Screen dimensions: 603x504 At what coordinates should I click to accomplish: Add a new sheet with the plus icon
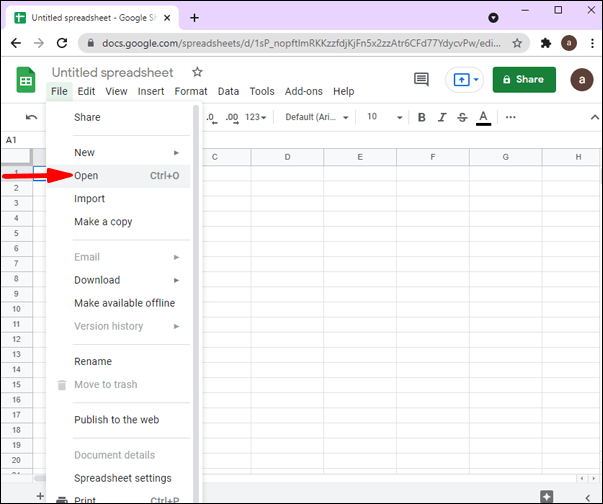click(x=40, y=496)
